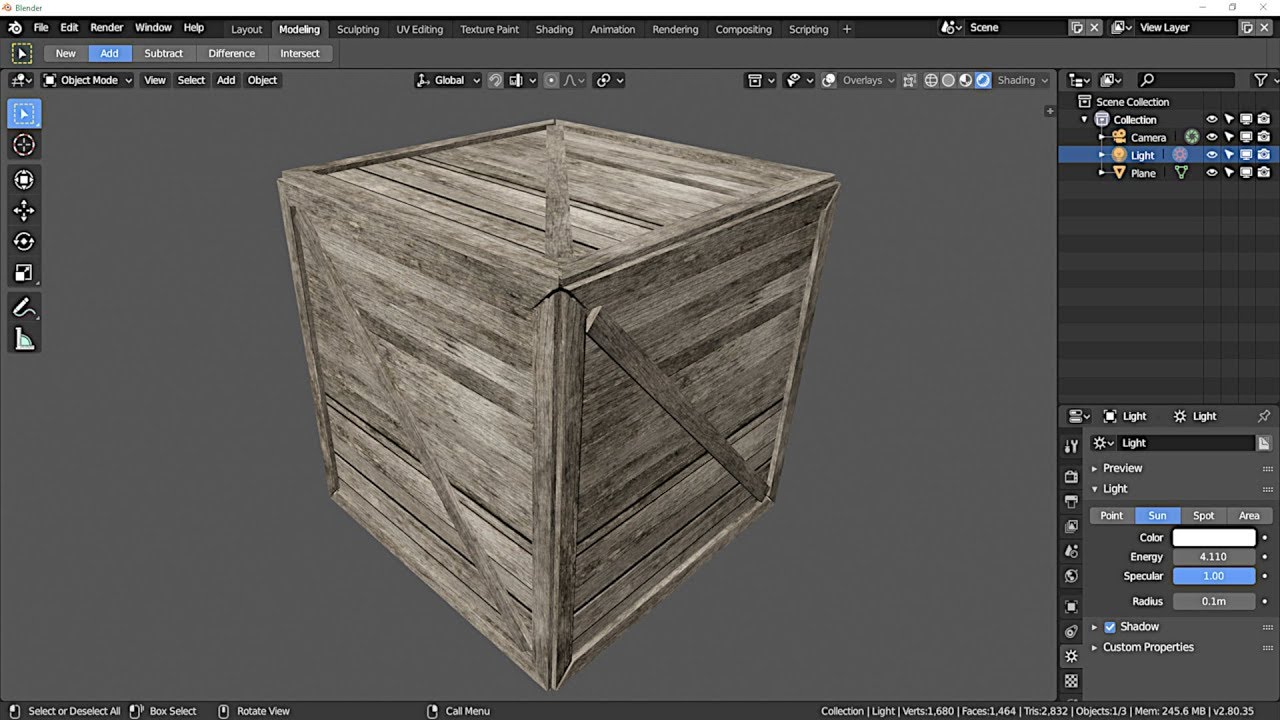Set light type to Area

pos(1249,516)
